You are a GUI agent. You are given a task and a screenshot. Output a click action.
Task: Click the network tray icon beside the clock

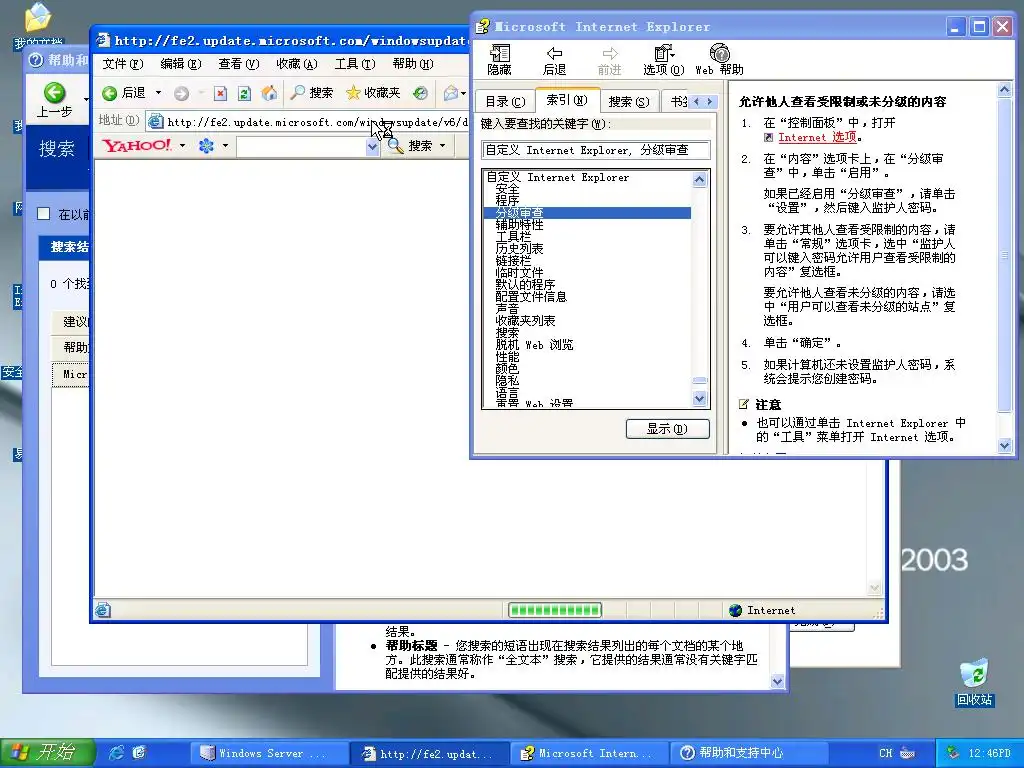[x=953, y=753]
